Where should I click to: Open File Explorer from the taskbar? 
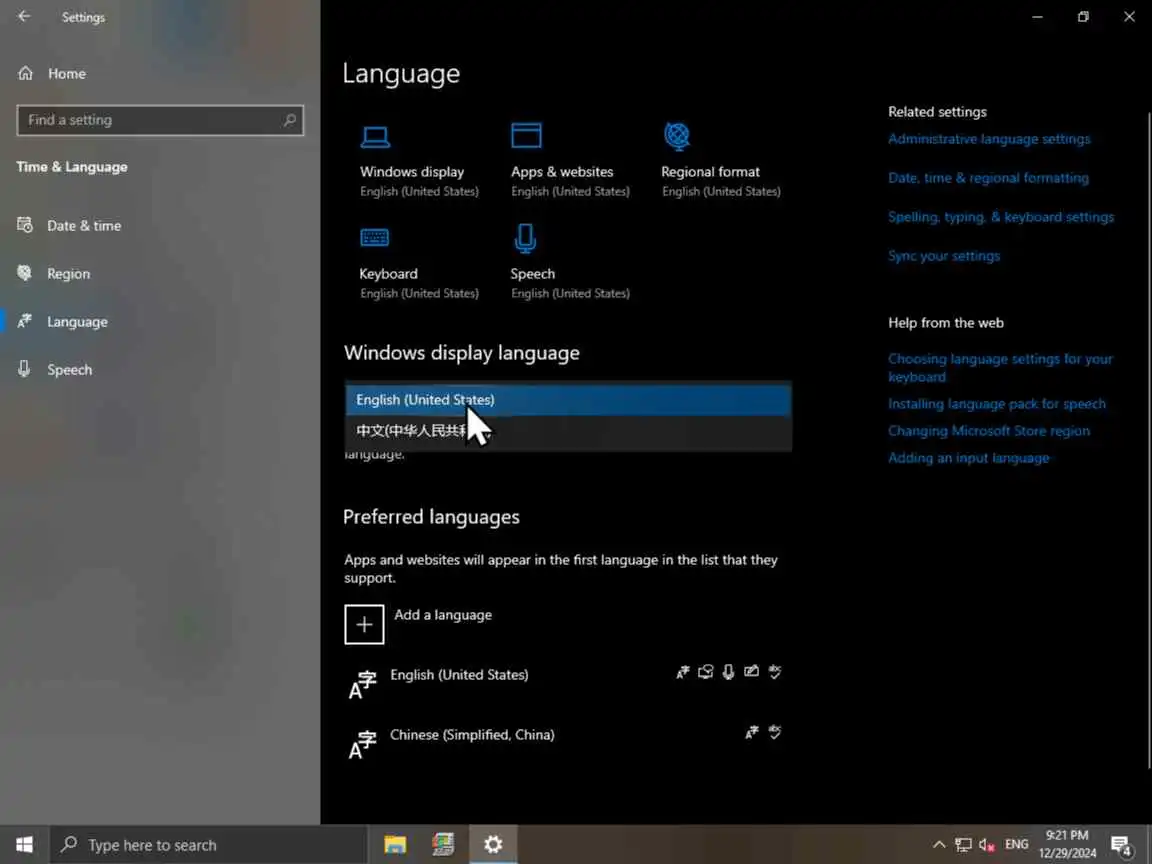pos(395,845)
